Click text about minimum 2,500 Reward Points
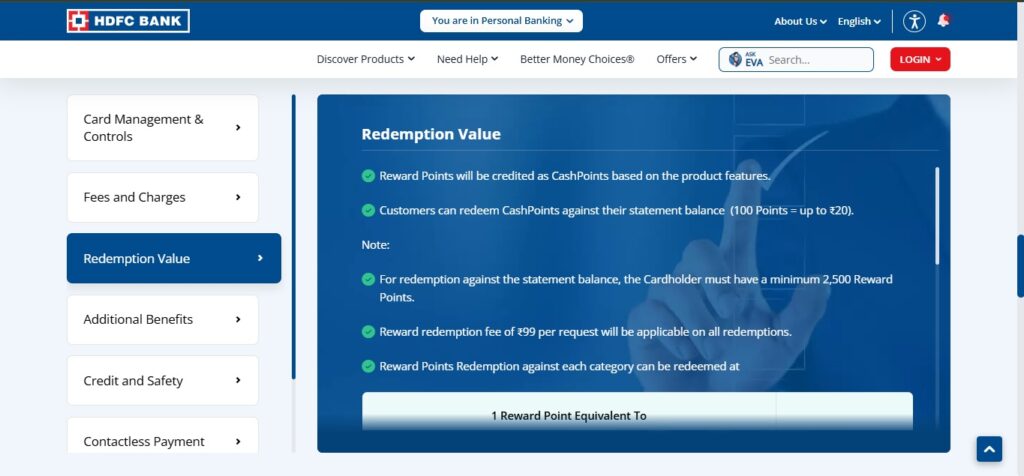The height and width of the screenshot is (476, 1024). point(635,288)
